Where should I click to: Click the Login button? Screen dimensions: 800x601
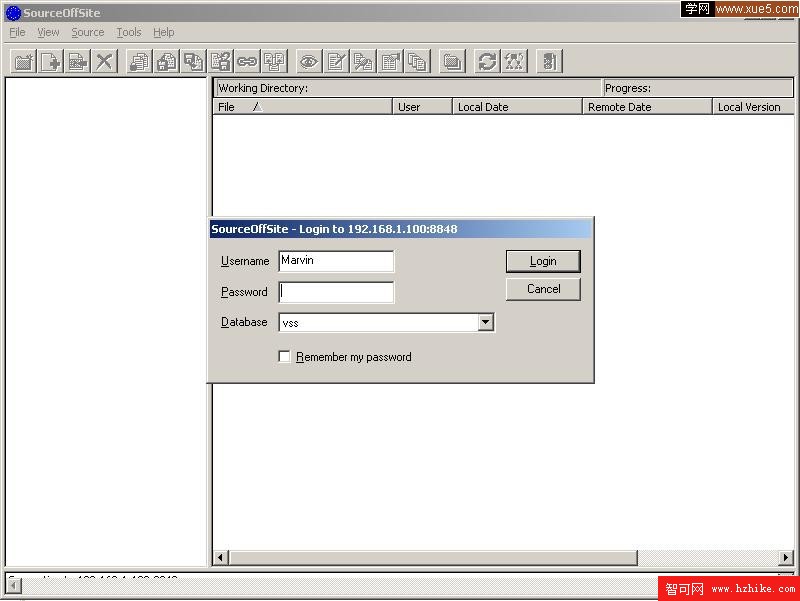point(543,261)
